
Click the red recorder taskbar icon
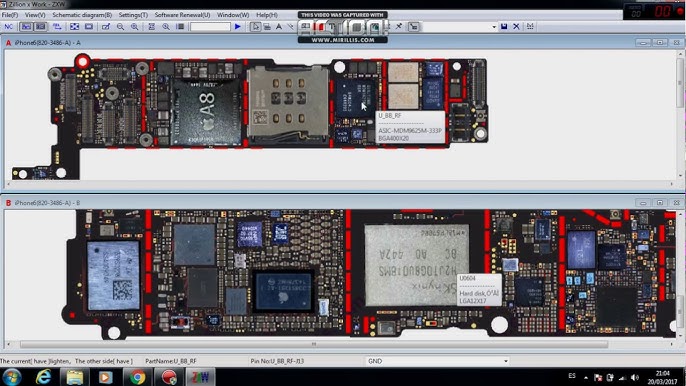tap(169, 377)
